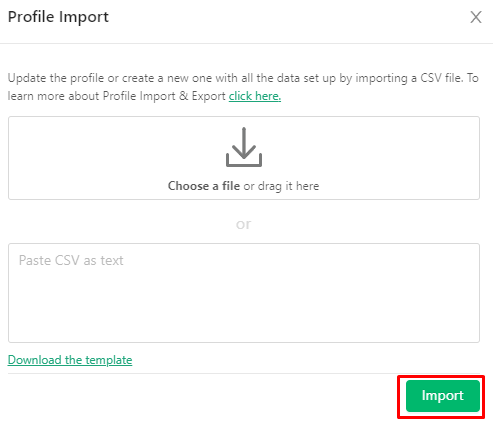Open the 'click here' help link
This screenshot has height=423, width=493.
(x=255, y=96)
